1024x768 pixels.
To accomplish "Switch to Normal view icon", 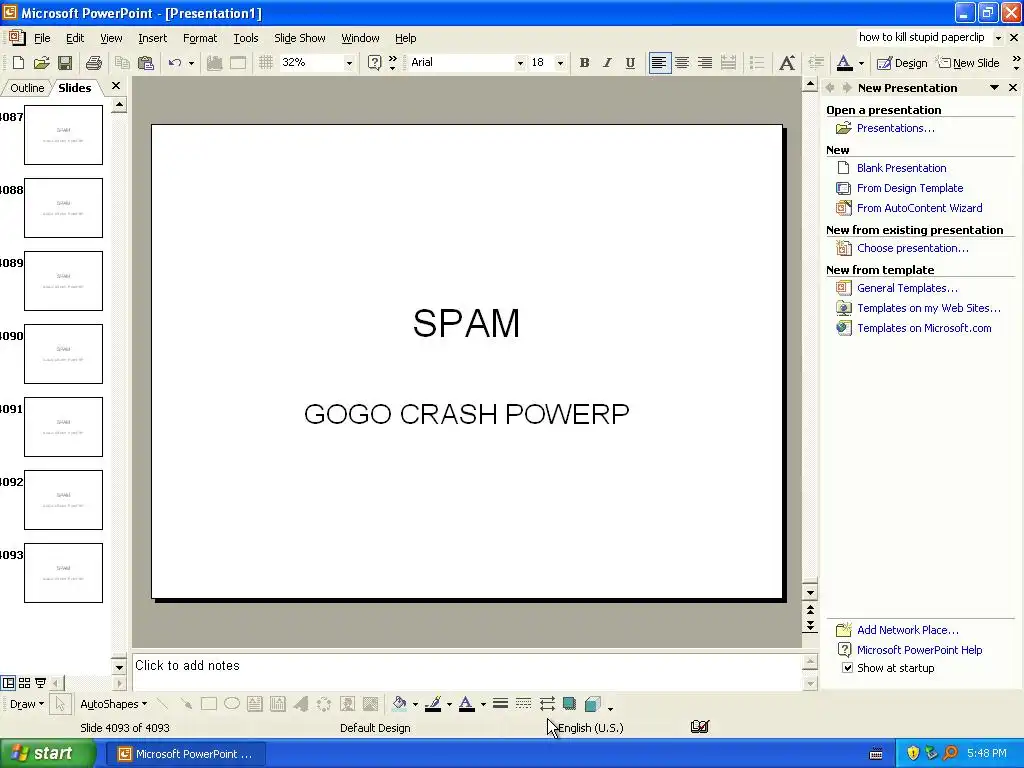I will point(8,683).
